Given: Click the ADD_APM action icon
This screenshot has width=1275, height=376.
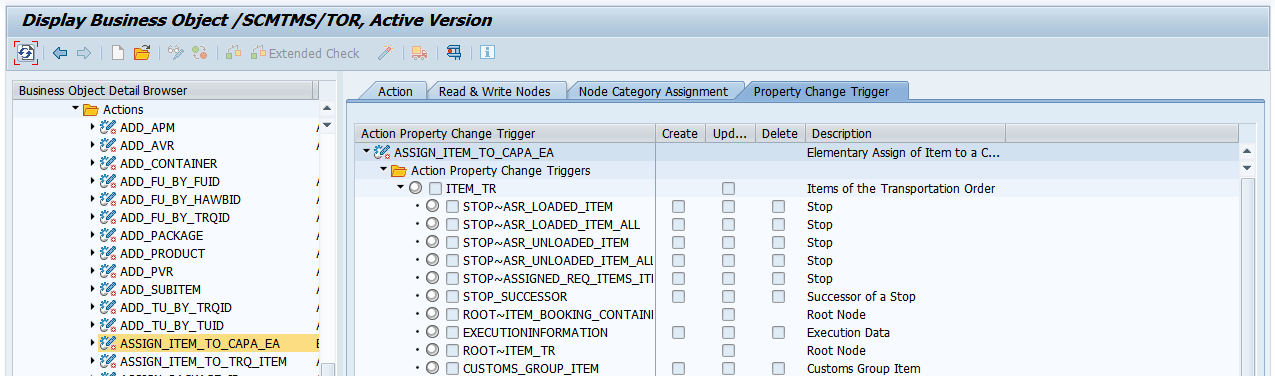Looking at the screenshot, I should point(109,128).
